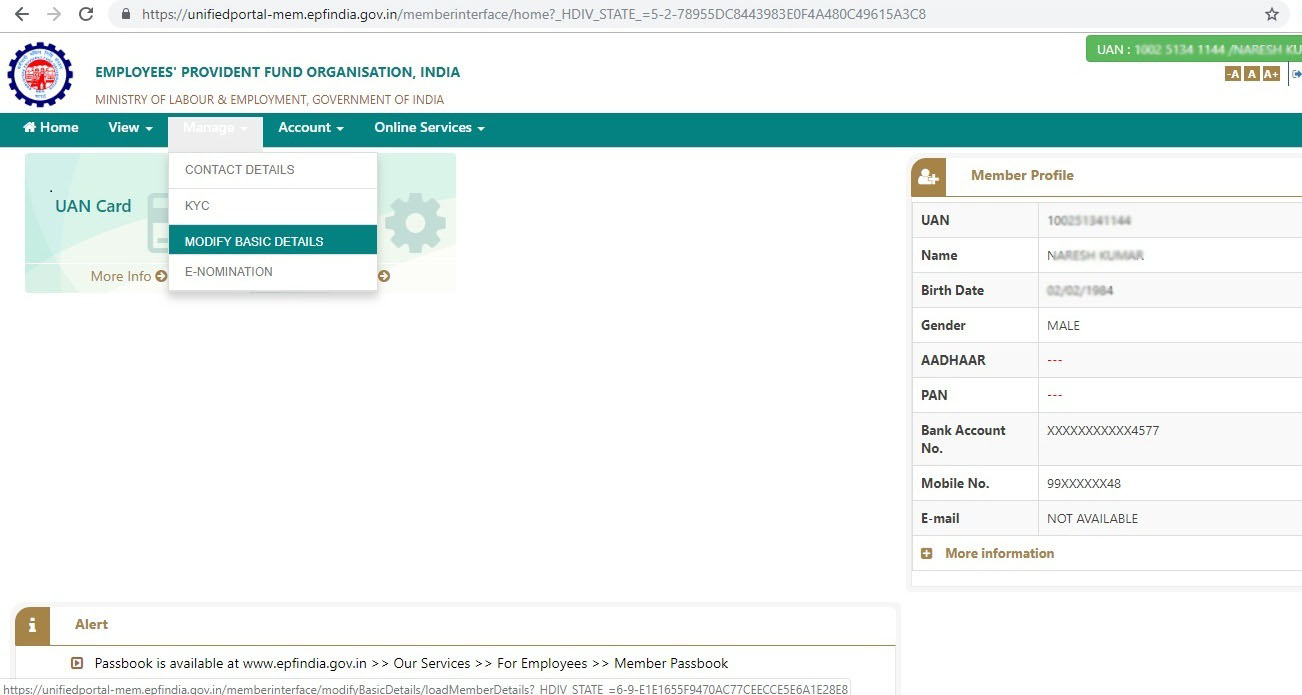Image resolution: width=1302 pixels, height=695 pixels.
Task: Select CONTACT DETAILS from Manage menu
Action: [273, 170]
